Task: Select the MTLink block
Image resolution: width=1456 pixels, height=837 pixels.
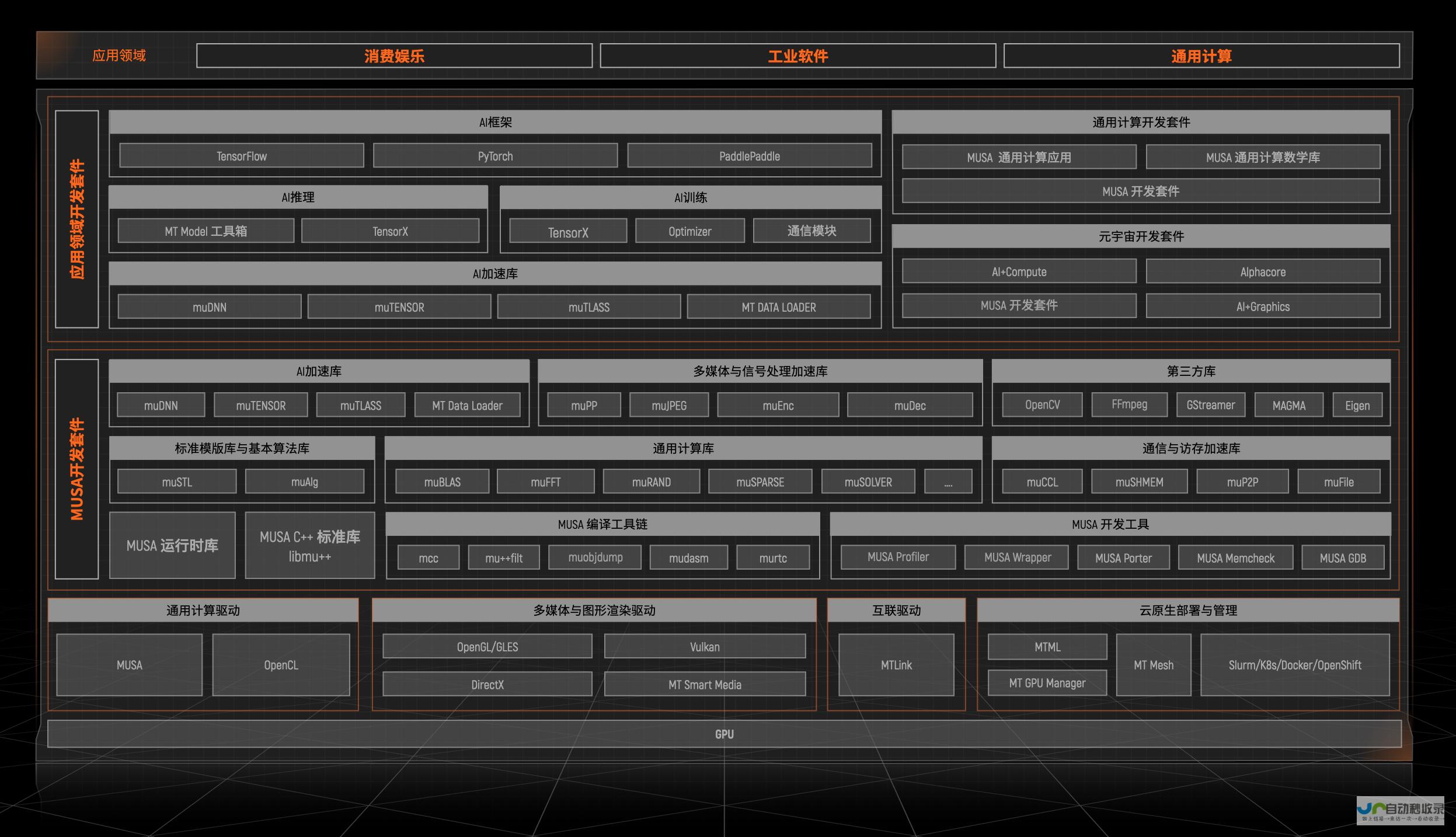Action: 896,665
